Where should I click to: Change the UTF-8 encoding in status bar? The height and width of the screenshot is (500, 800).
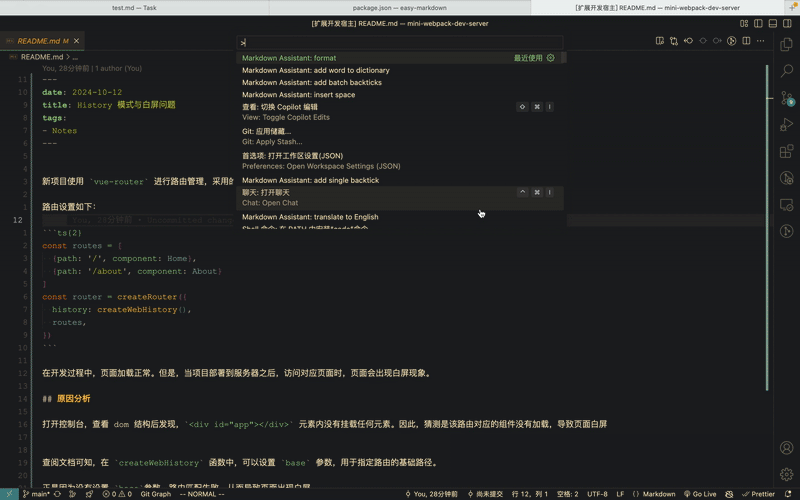pos(597,494)
